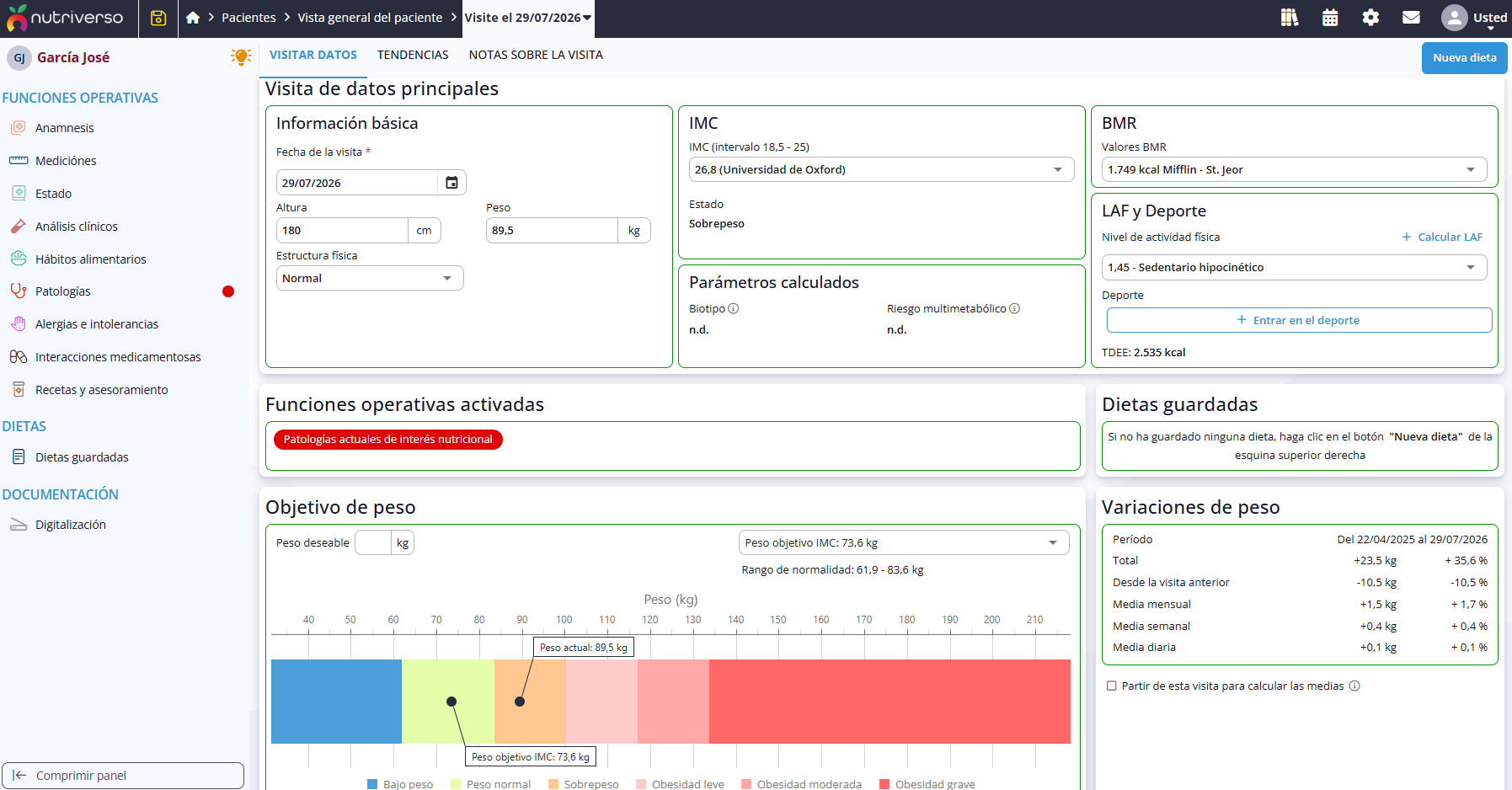Click the Digitalización scanner icon
The height and width of the screenshot is (790, 1512).
(x=19, y=525)
